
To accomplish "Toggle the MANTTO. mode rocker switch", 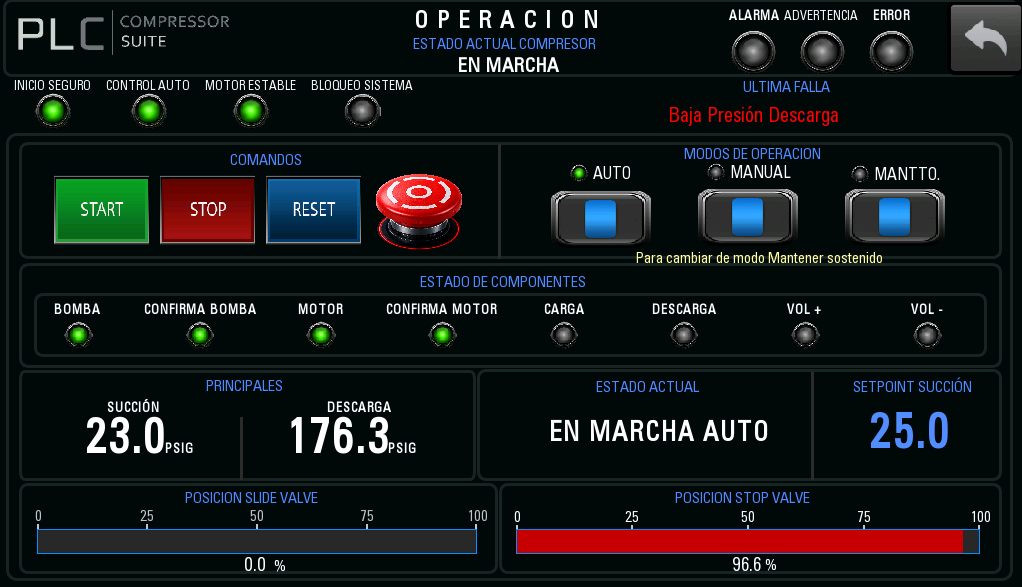I will 894,216.
